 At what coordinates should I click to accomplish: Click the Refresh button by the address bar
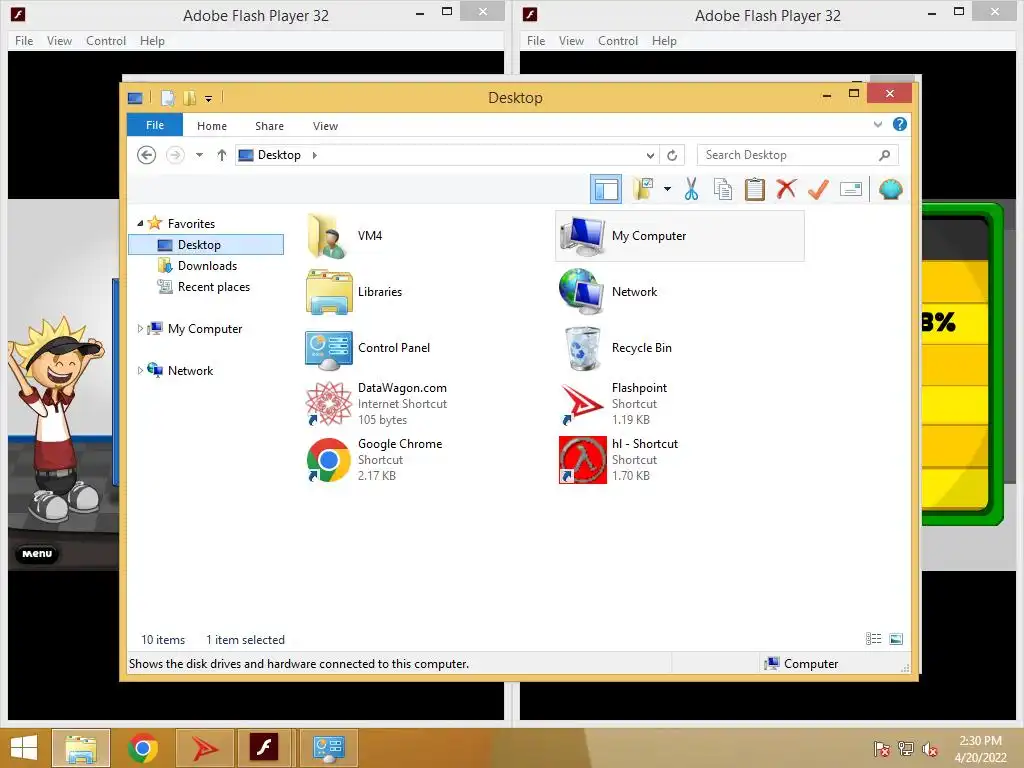672,155
